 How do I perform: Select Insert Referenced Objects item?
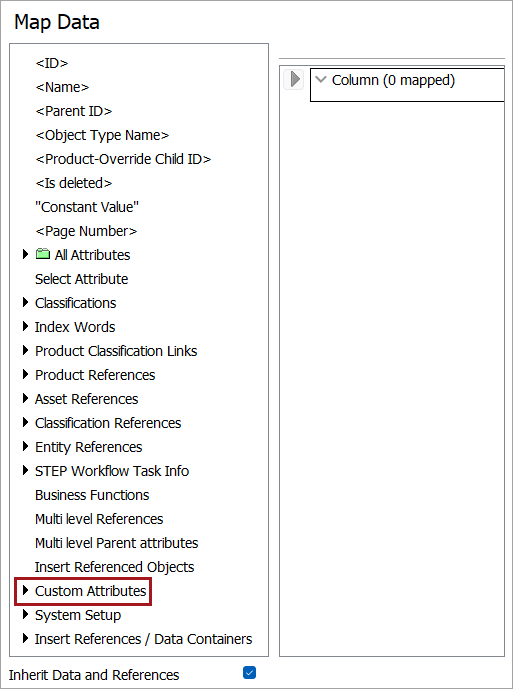point(115,567)
